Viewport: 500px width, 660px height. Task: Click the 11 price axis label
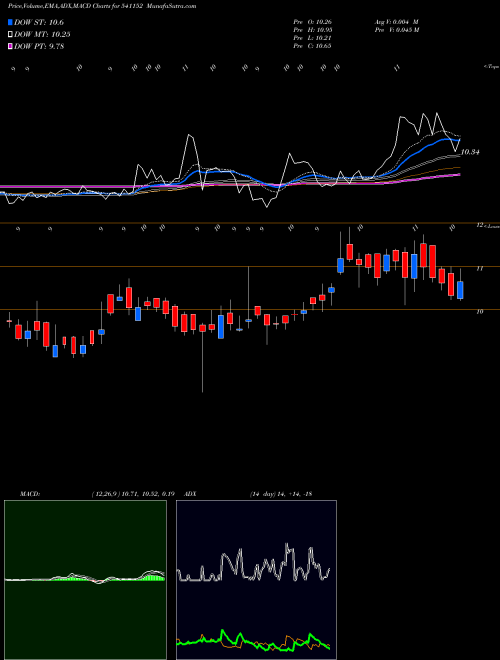coord(479,268)
